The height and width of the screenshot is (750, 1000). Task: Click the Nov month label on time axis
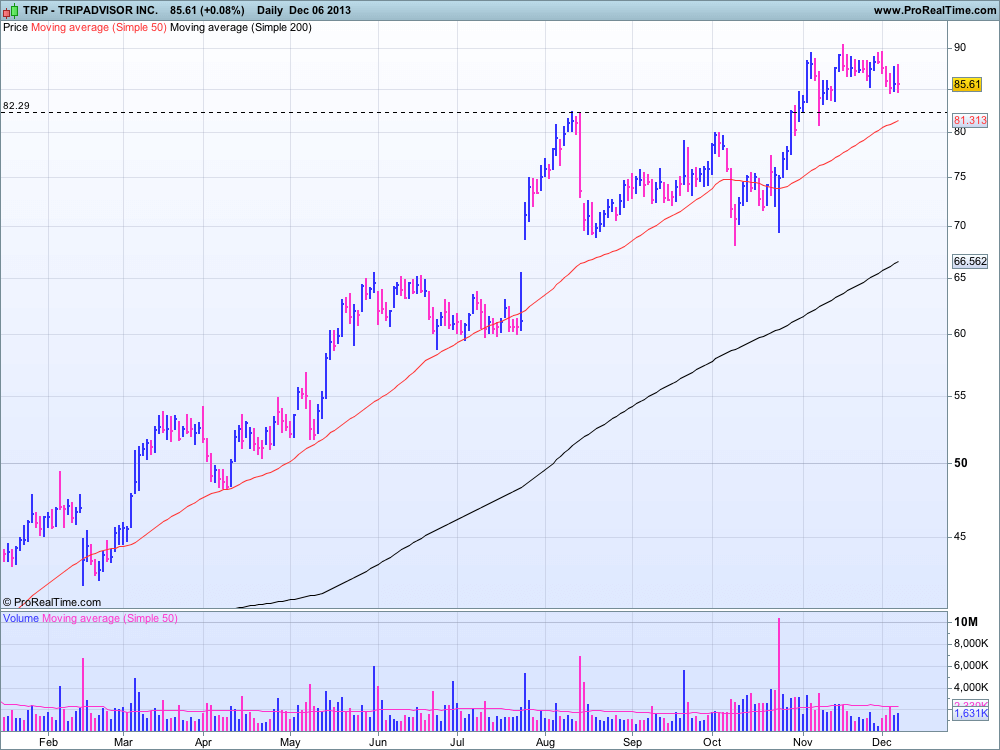[803, 742]
